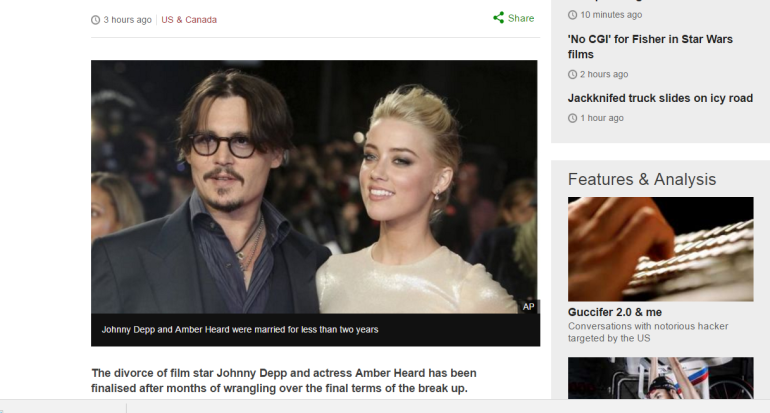Screen dimensions: 770x413
Task: Click the bold intro paragraph about the divorce
Action: (x=284, y=381)
